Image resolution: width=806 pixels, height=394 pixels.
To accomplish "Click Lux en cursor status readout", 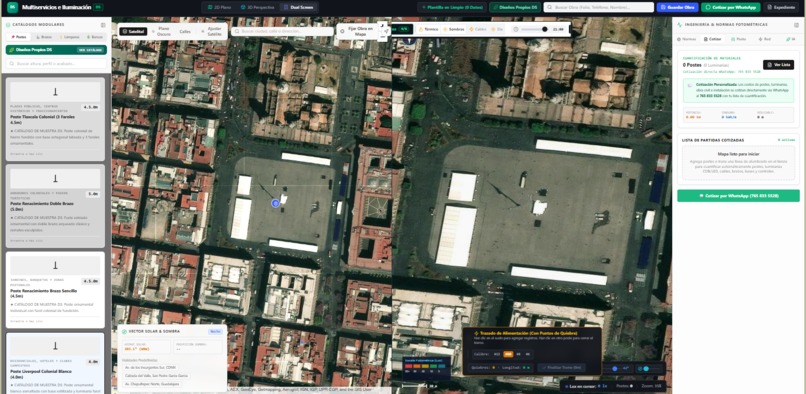I will coord(586,386).
